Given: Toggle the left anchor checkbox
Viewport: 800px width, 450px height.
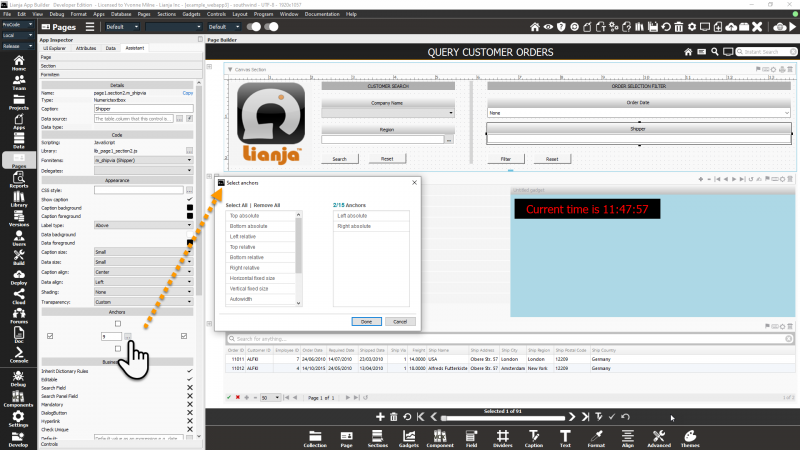Looking at the screenshot, I should click(51, 336).
